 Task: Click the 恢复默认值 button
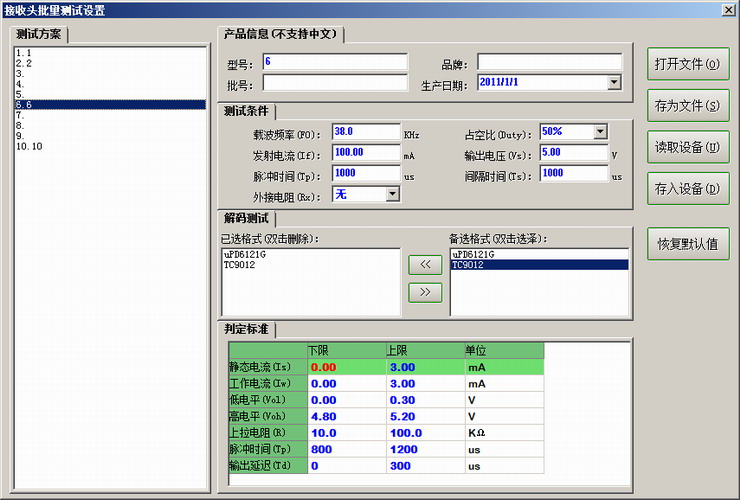pos(687,244)
